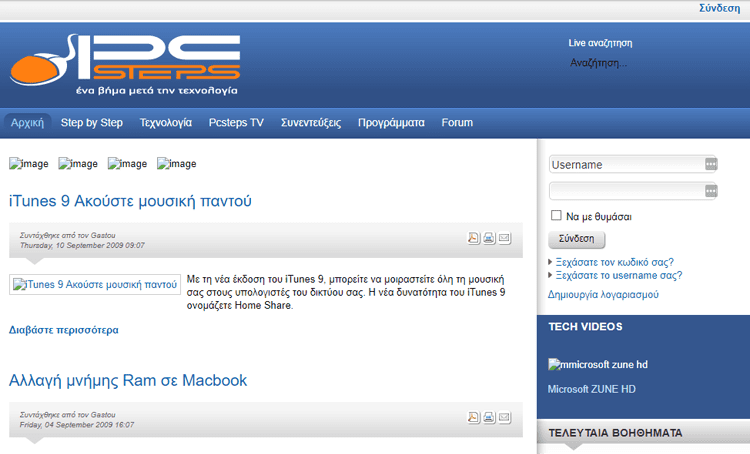Click Friday, 04 September 2009 16:07 date
Image resolution: width=750 pixels, height=454 pixels.
point(77,425)
